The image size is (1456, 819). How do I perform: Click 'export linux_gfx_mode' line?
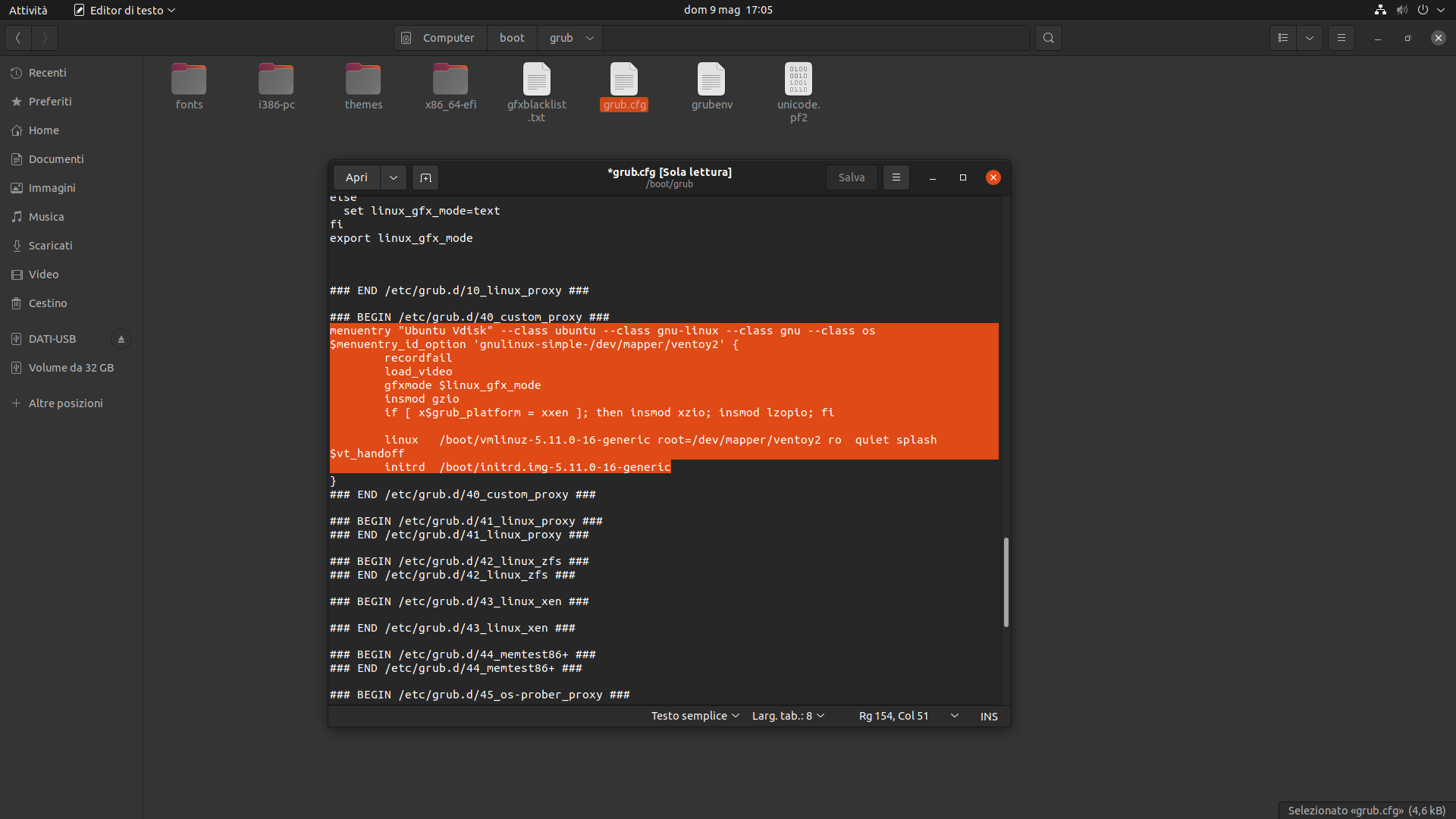pos(401,238)
